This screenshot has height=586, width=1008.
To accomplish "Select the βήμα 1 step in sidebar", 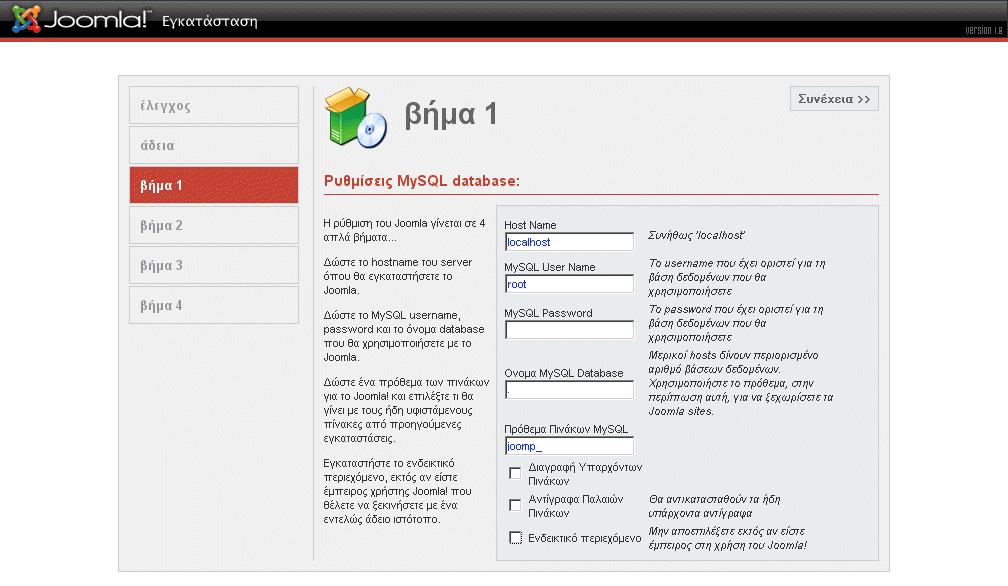I will pyautogui.click(x=214, y=185).
